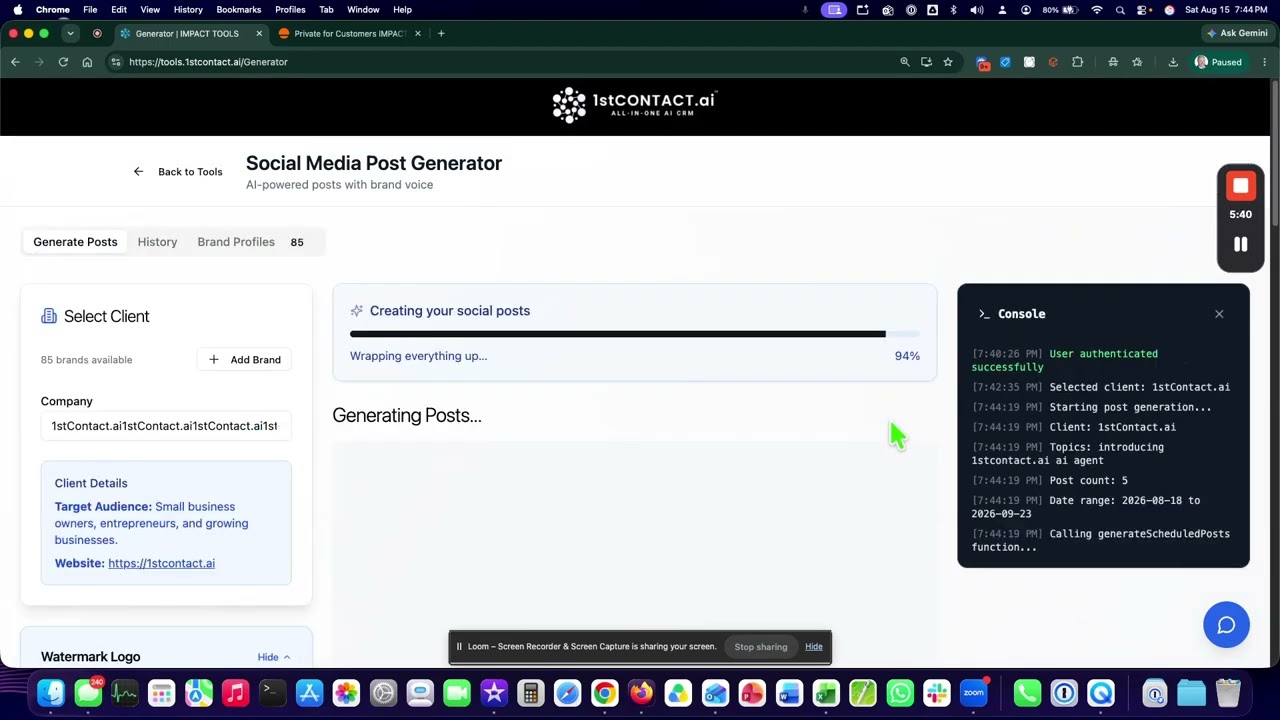Open the Chrome File menu

[90, 10]
